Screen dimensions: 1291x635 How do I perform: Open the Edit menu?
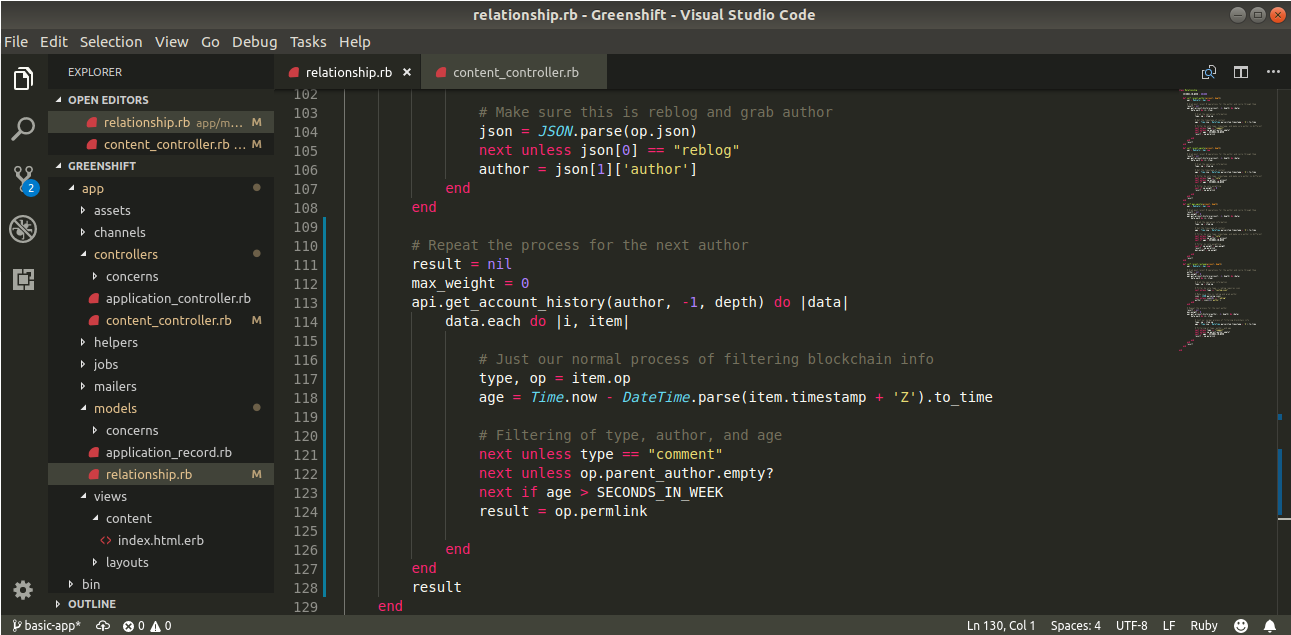[54, 42]
